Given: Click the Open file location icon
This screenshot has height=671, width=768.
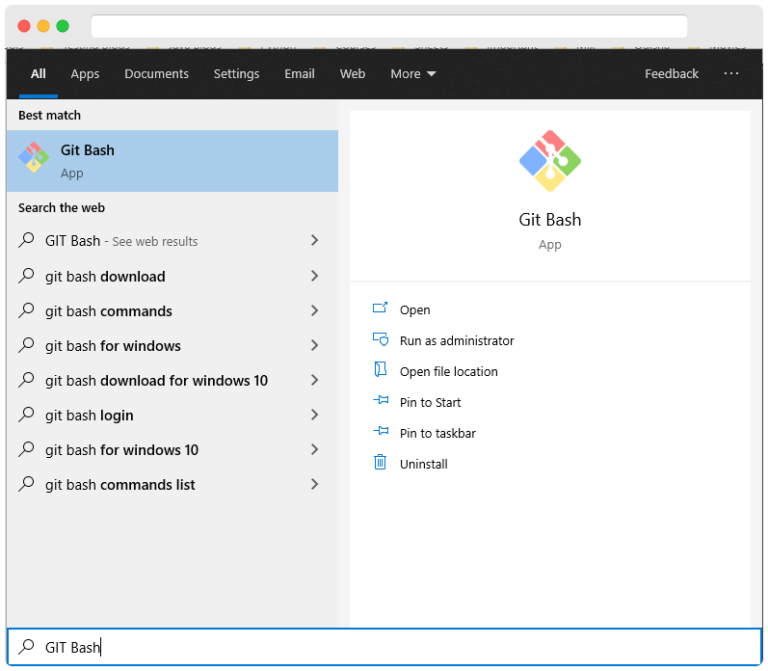Looking at the screenshot, I should click(380, 371).
